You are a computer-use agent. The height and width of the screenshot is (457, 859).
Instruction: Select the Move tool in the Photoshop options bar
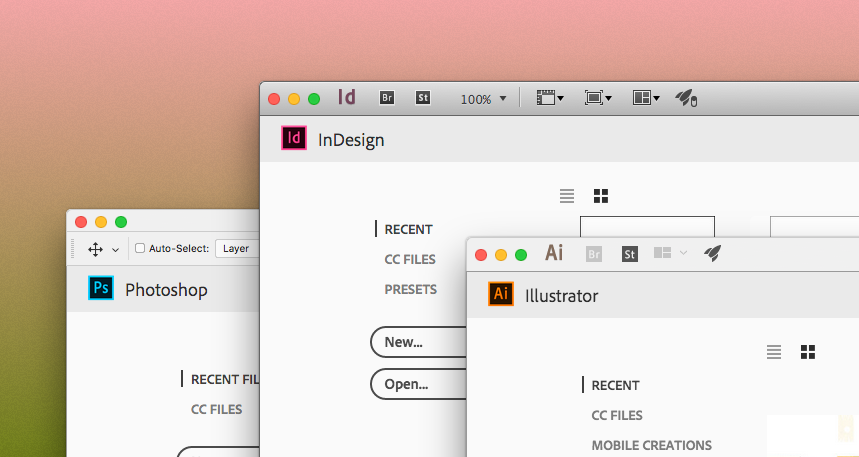95,249
